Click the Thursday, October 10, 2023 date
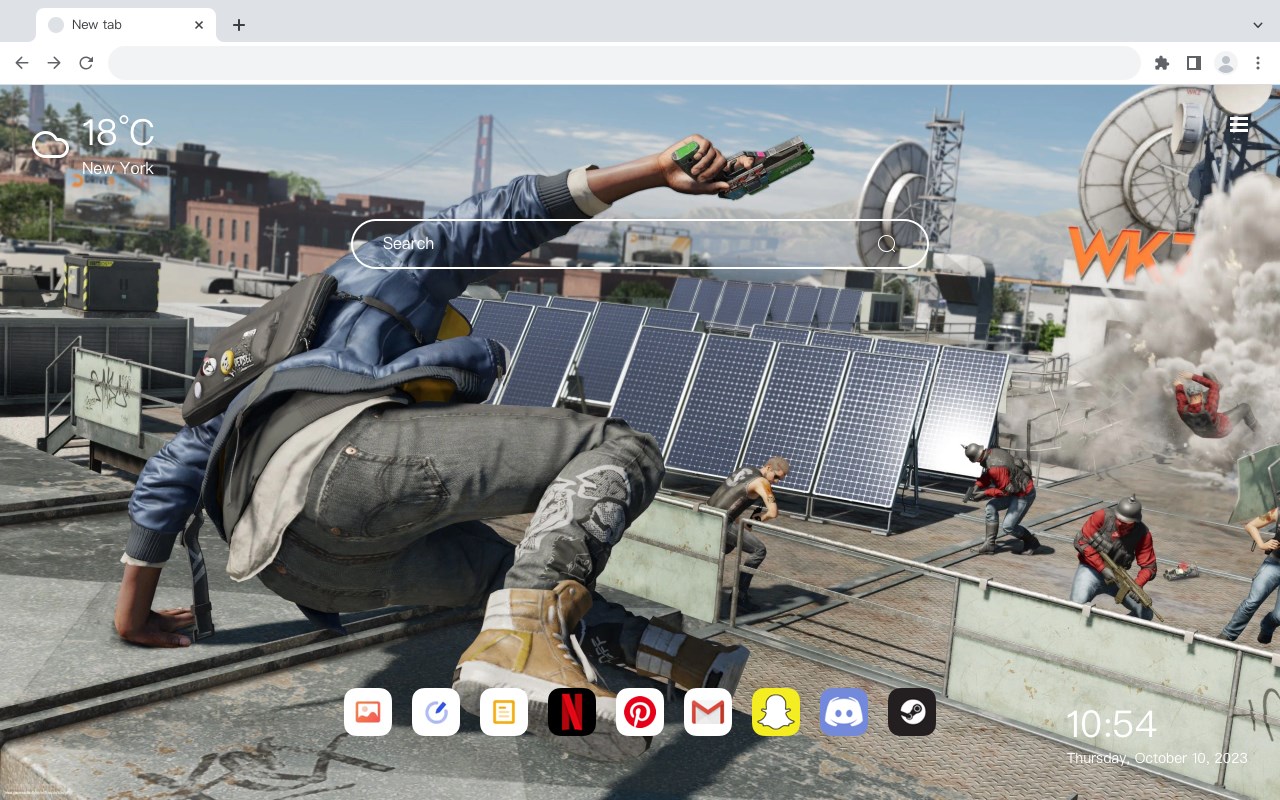The width and height of the screenshot is (1280, 800). 1157,758
